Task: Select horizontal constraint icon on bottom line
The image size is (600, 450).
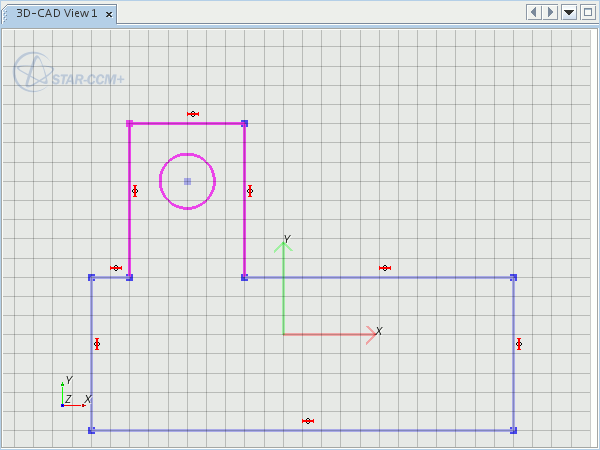Action: coord(308,421)
